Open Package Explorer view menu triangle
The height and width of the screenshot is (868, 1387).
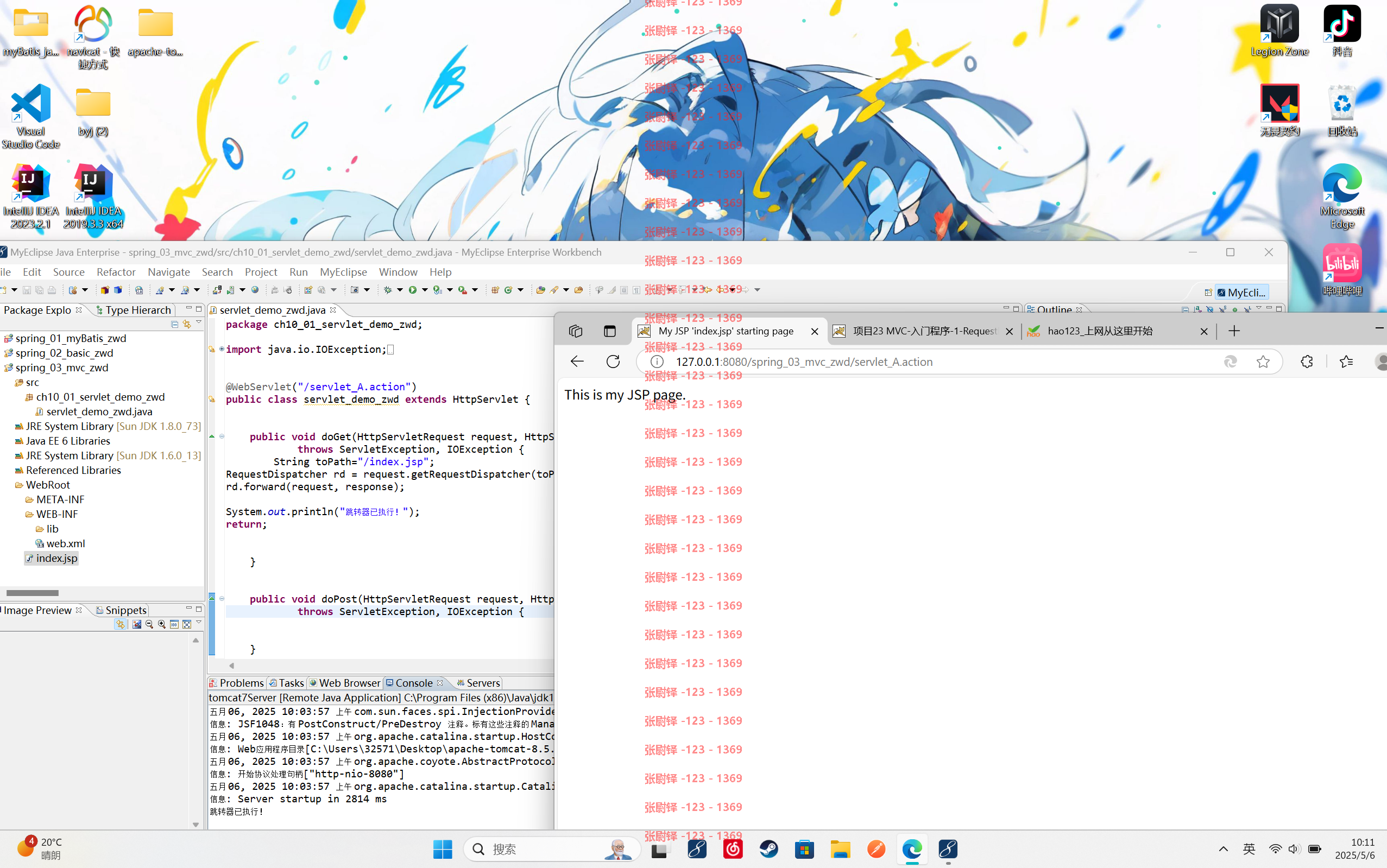tap(199, 322)
